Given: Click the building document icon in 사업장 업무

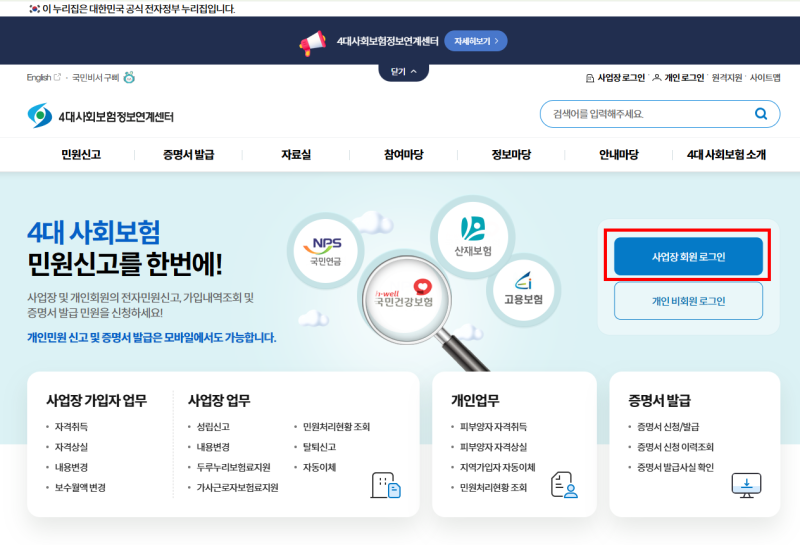Looking at the screenshot, I should (x=386, y=485).
